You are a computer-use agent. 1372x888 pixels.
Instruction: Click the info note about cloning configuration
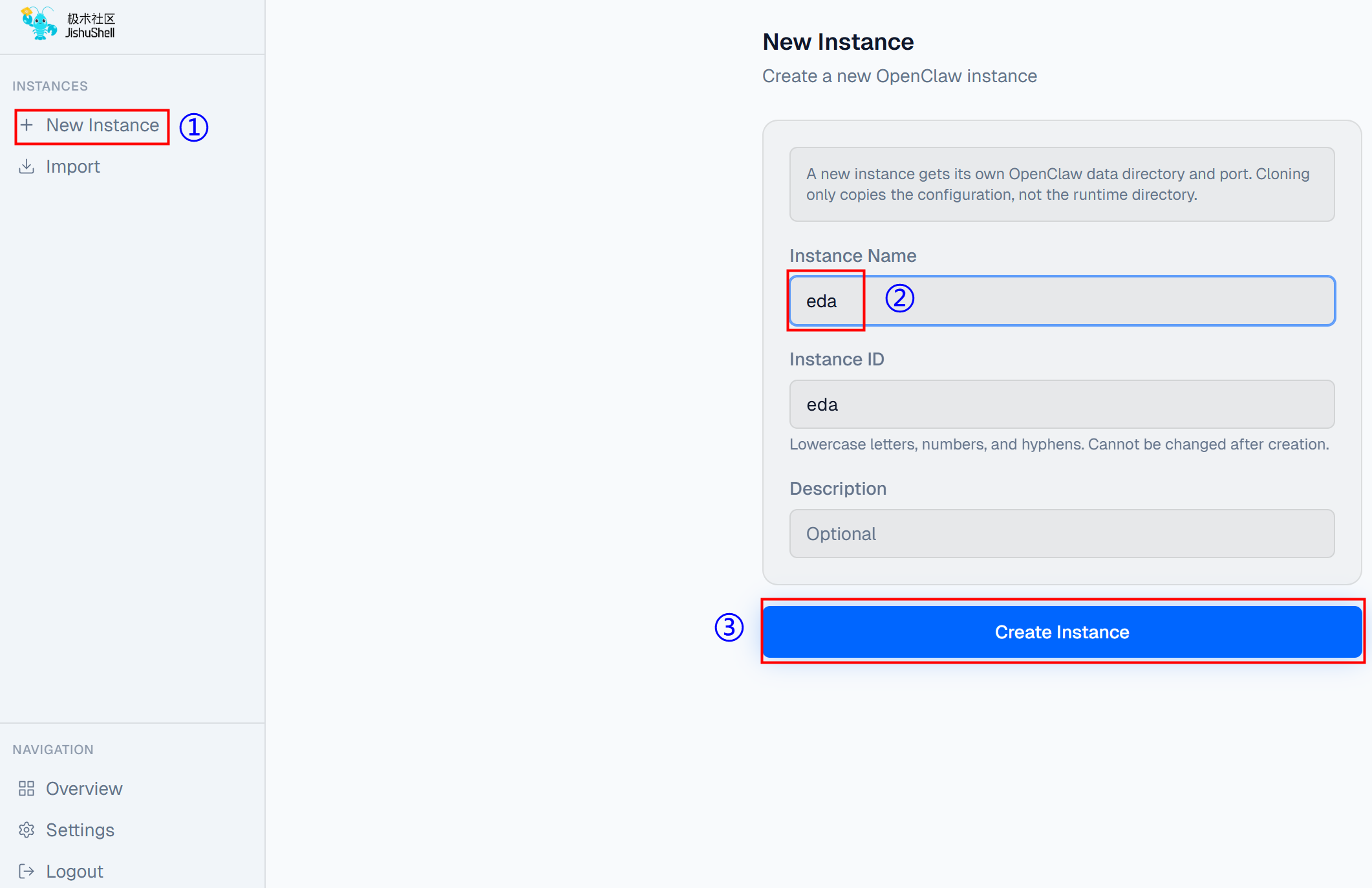click(1062, 184)
